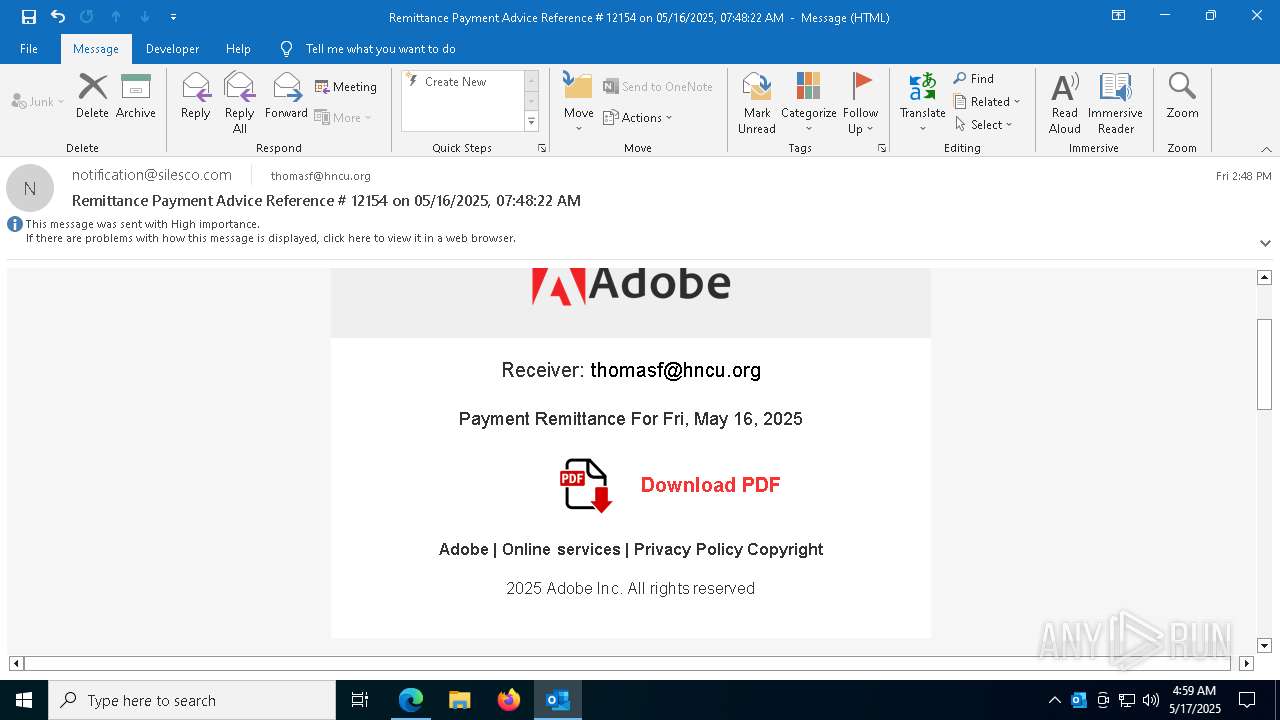
Task: Click the sender address notification@silesco.com
Action: pyautogui.click(x=152, y=175)
